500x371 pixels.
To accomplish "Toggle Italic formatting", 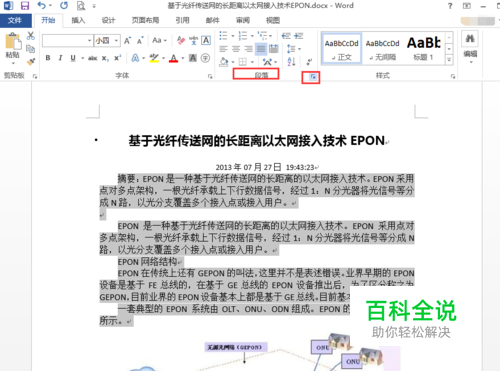I will (x=60, y=58).
